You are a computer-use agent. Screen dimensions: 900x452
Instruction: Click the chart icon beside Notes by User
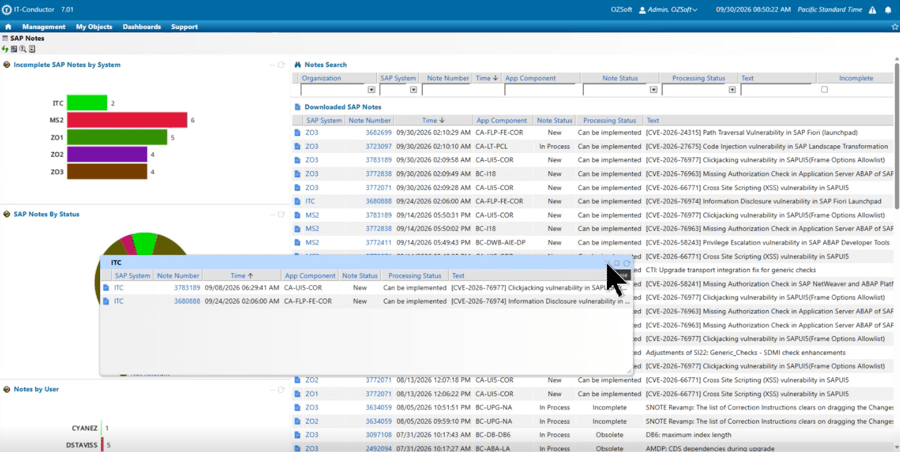[x=7, y=389]
